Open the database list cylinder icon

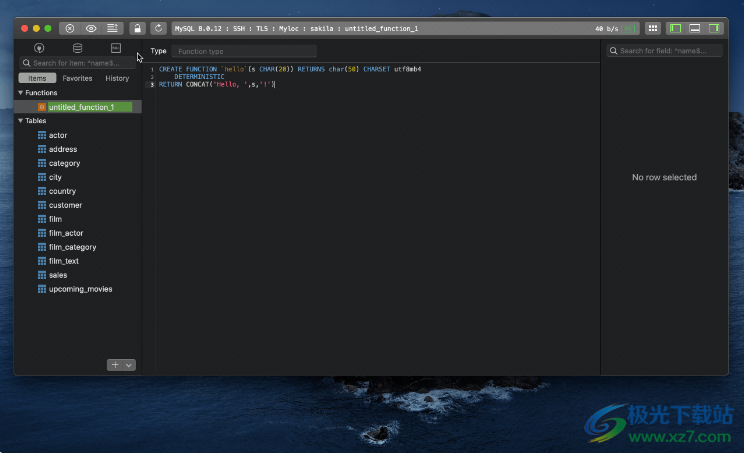click(x=77, y=48)
